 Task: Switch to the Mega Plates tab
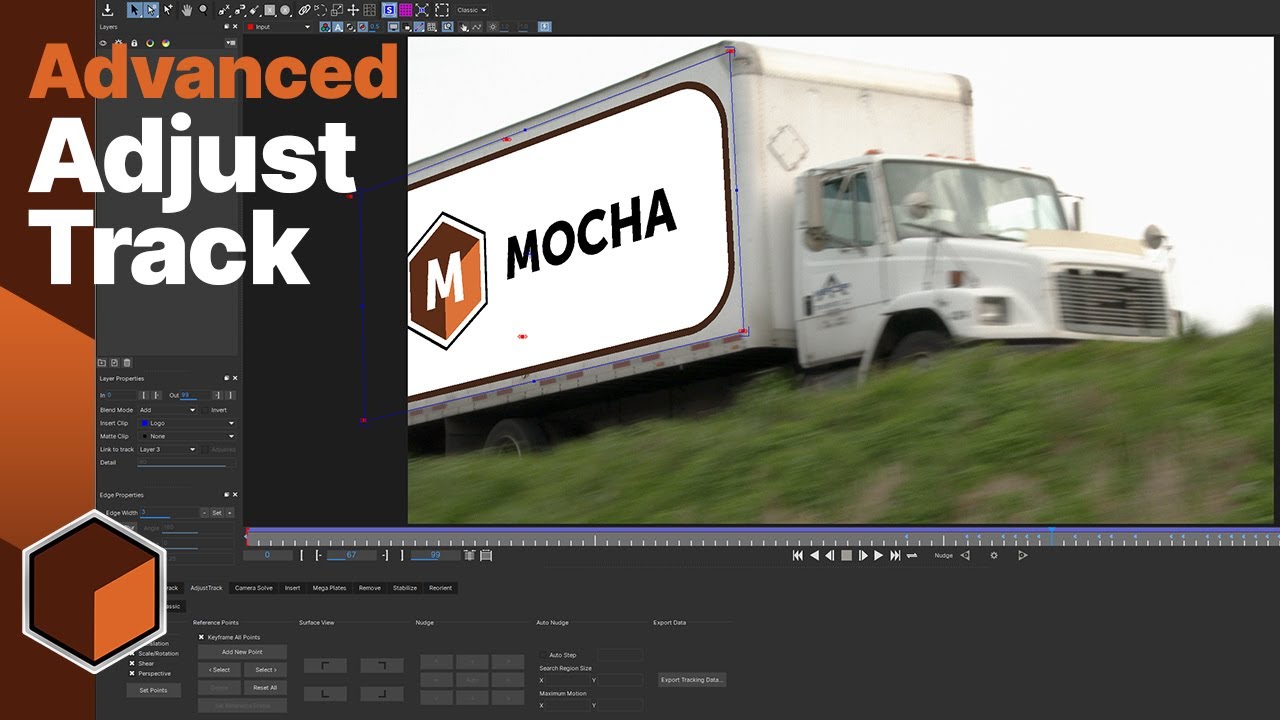click(x=329, y=588)
